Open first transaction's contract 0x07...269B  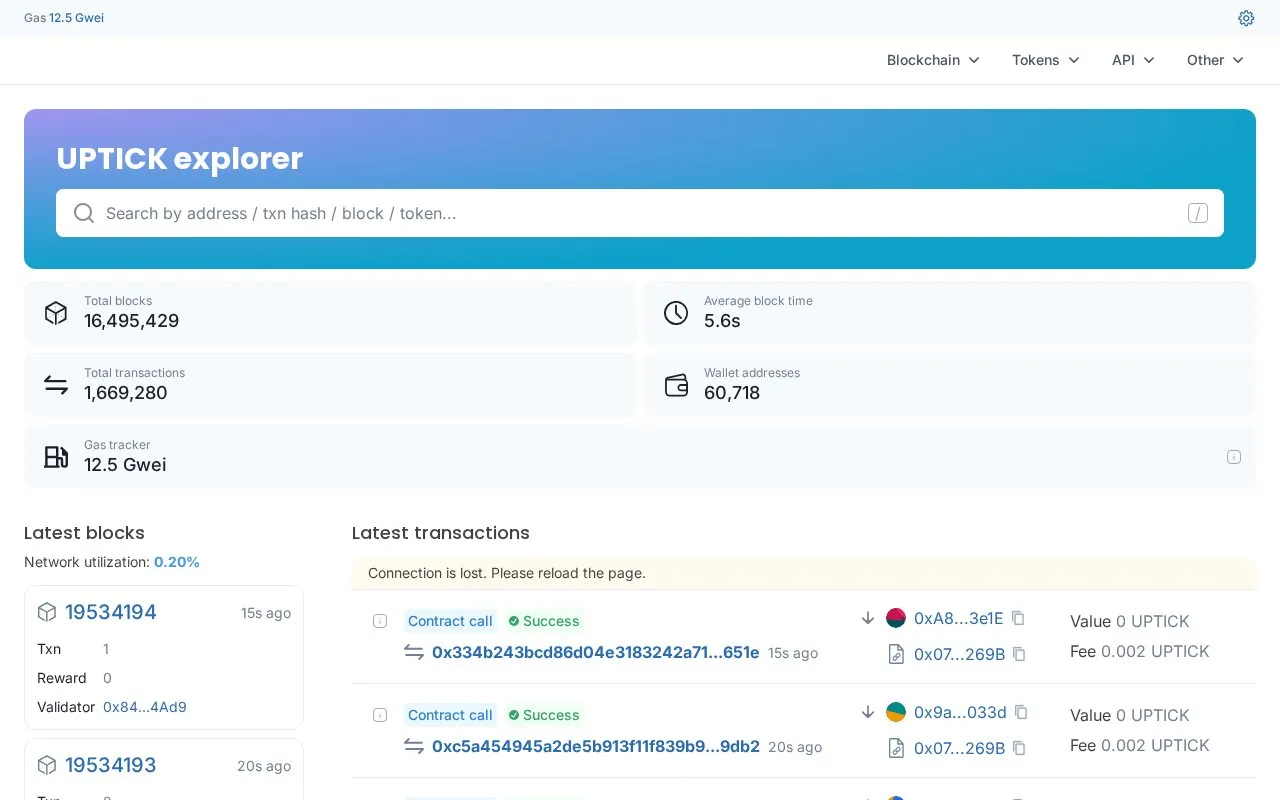point(960,654)
